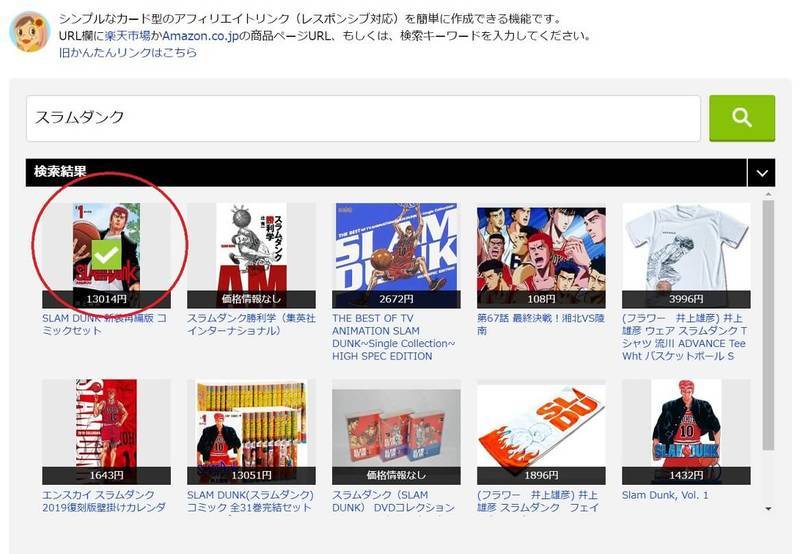This screenshot has width=800, height=554.
Task: Click the mascot character avatar icon
Action: click(x=30, y=32)
